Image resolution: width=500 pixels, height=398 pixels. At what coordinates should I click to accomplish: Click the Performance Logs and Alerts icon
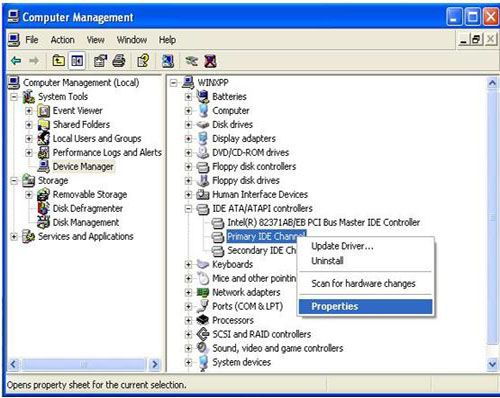tap(44, 153)
